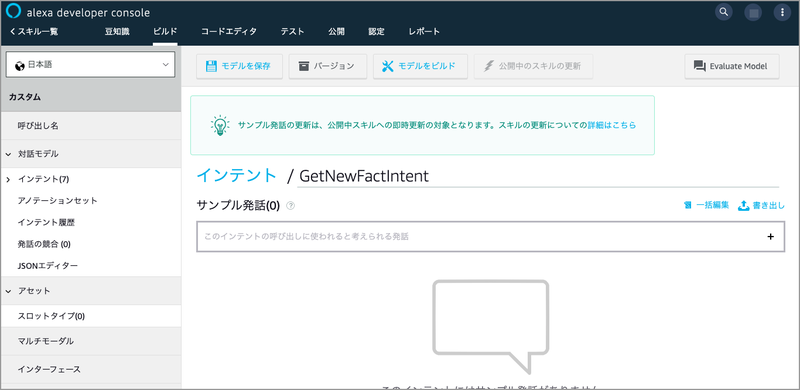
Task: Open アノテーションセット in sidebar
Action: (x=58, y=201)
